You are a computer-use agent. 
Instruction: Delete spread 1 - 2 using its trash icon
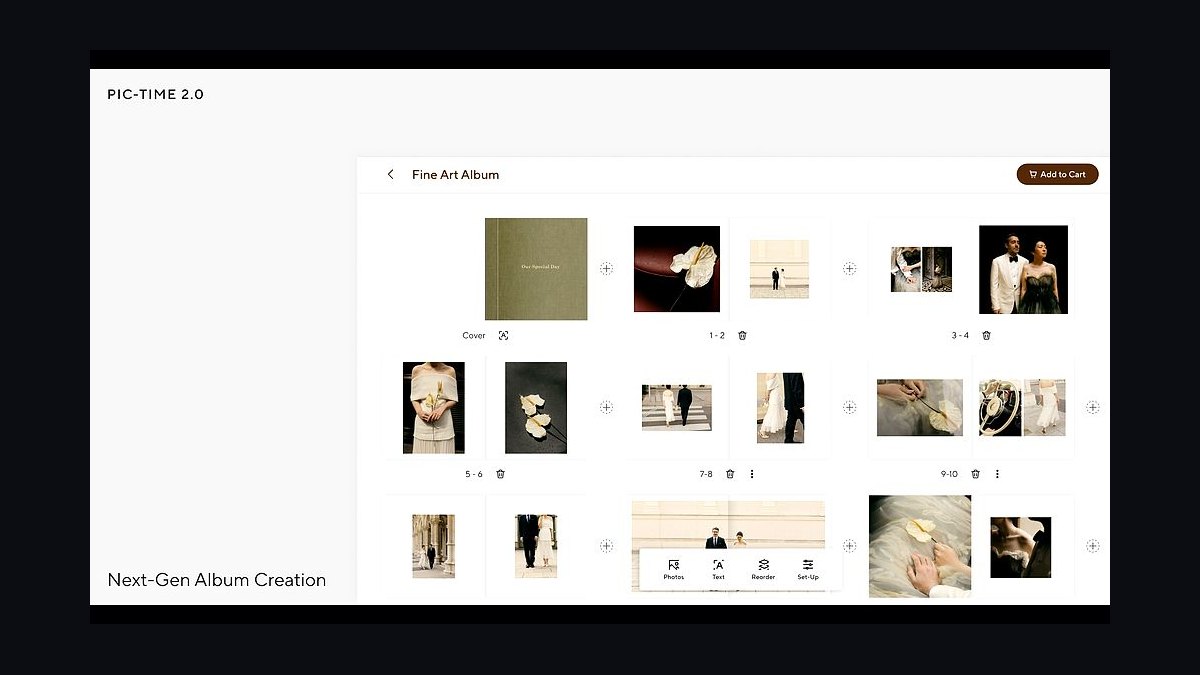point(742,335)
